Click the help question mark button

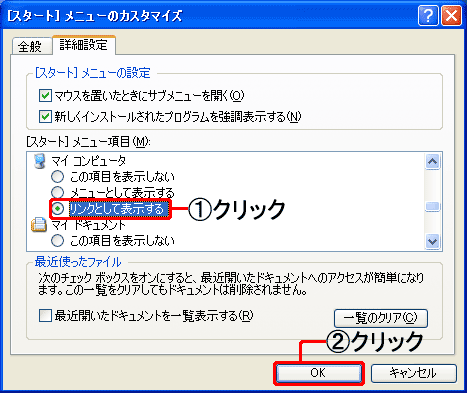(x=428, y=15)
